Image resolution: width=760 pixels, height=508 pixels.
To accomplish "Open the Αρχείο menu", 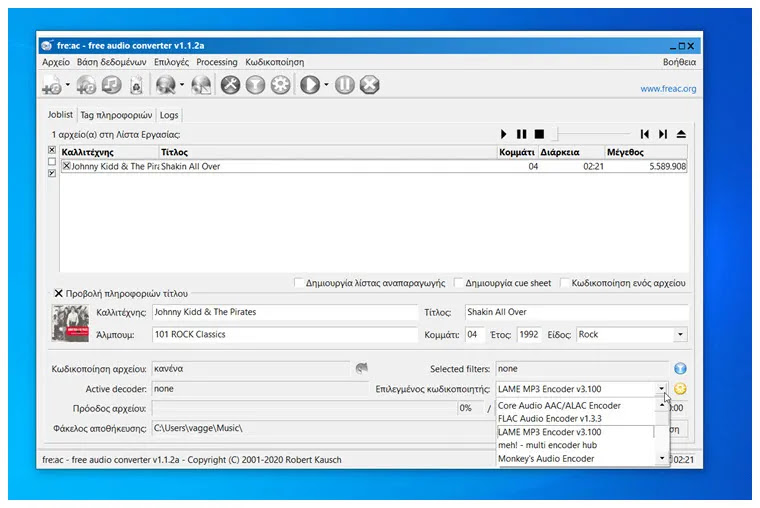I will [56, 62].
